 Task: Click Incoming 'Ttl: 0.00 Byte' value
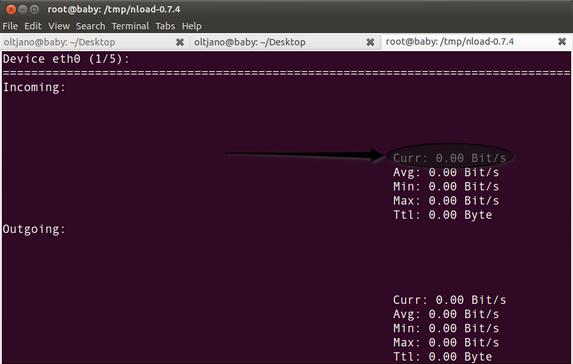(x=443, y=215)
